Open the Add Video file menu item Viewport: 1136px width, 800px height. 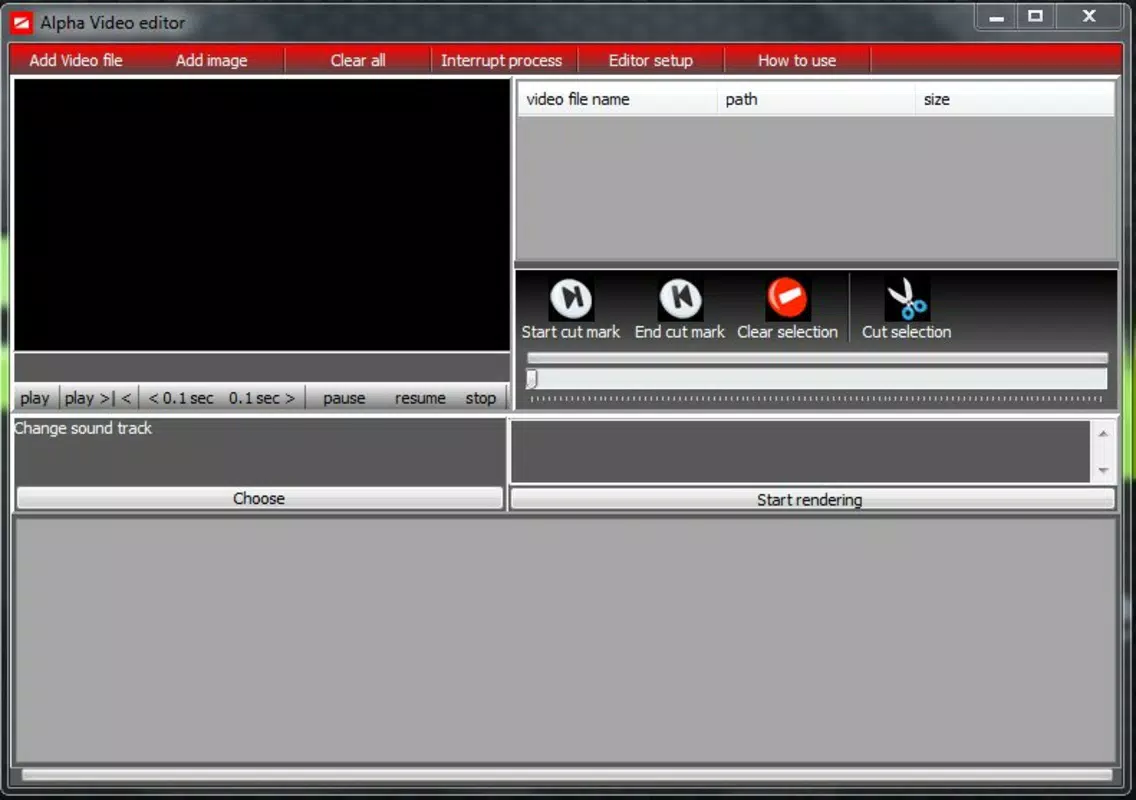tap(76, 60)
